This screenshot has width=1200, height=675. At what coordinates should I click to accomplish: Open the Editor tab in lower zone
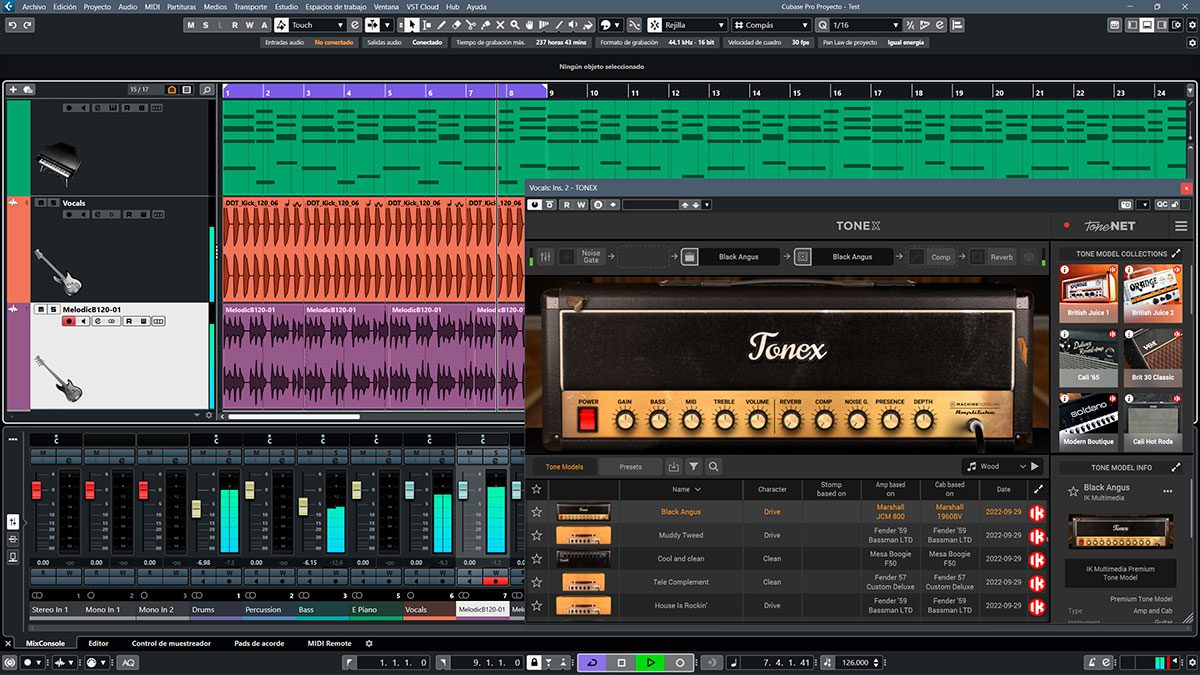(x=98, y=644)
